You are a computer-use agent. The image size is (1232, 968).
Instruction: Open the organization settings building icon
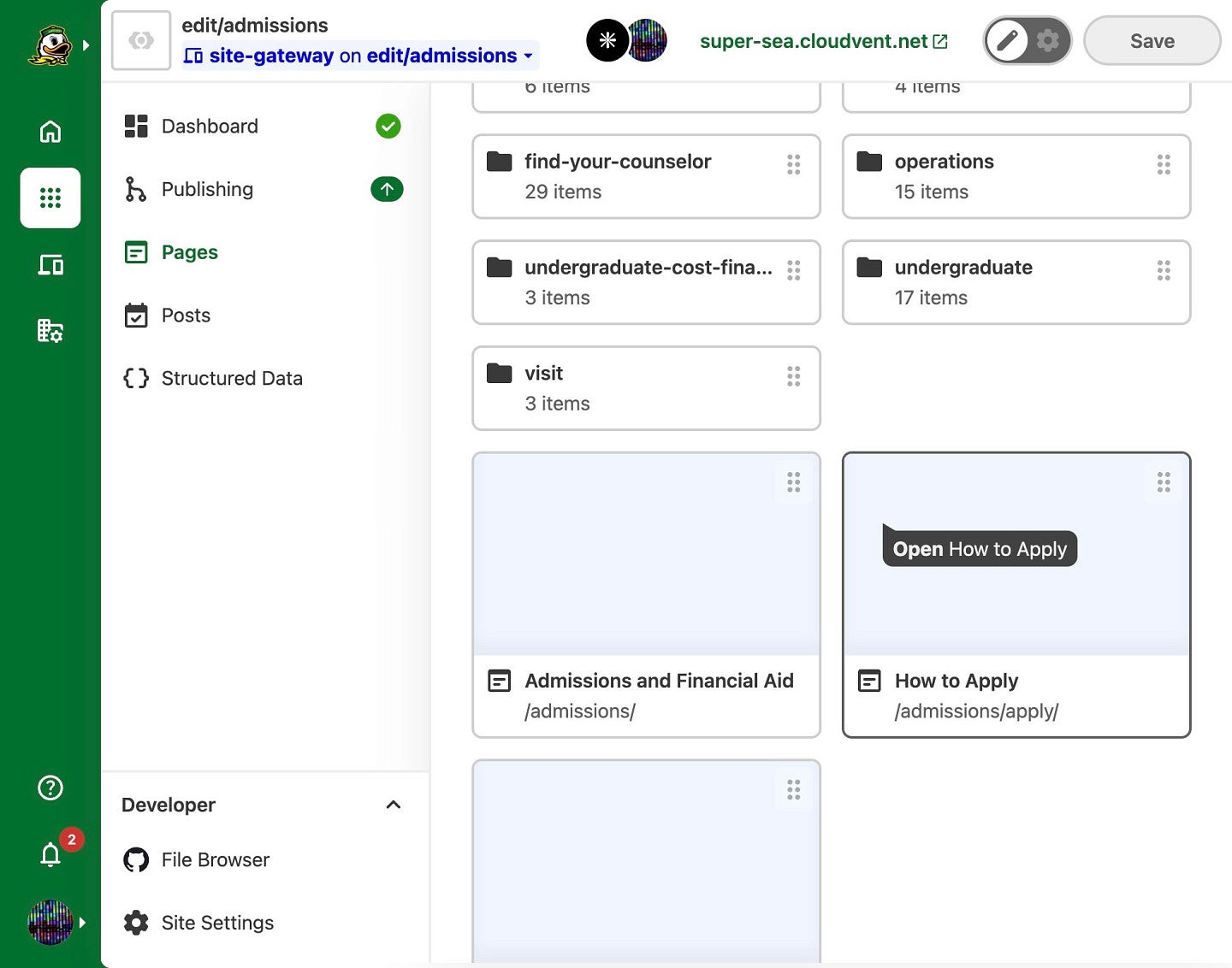50,330
